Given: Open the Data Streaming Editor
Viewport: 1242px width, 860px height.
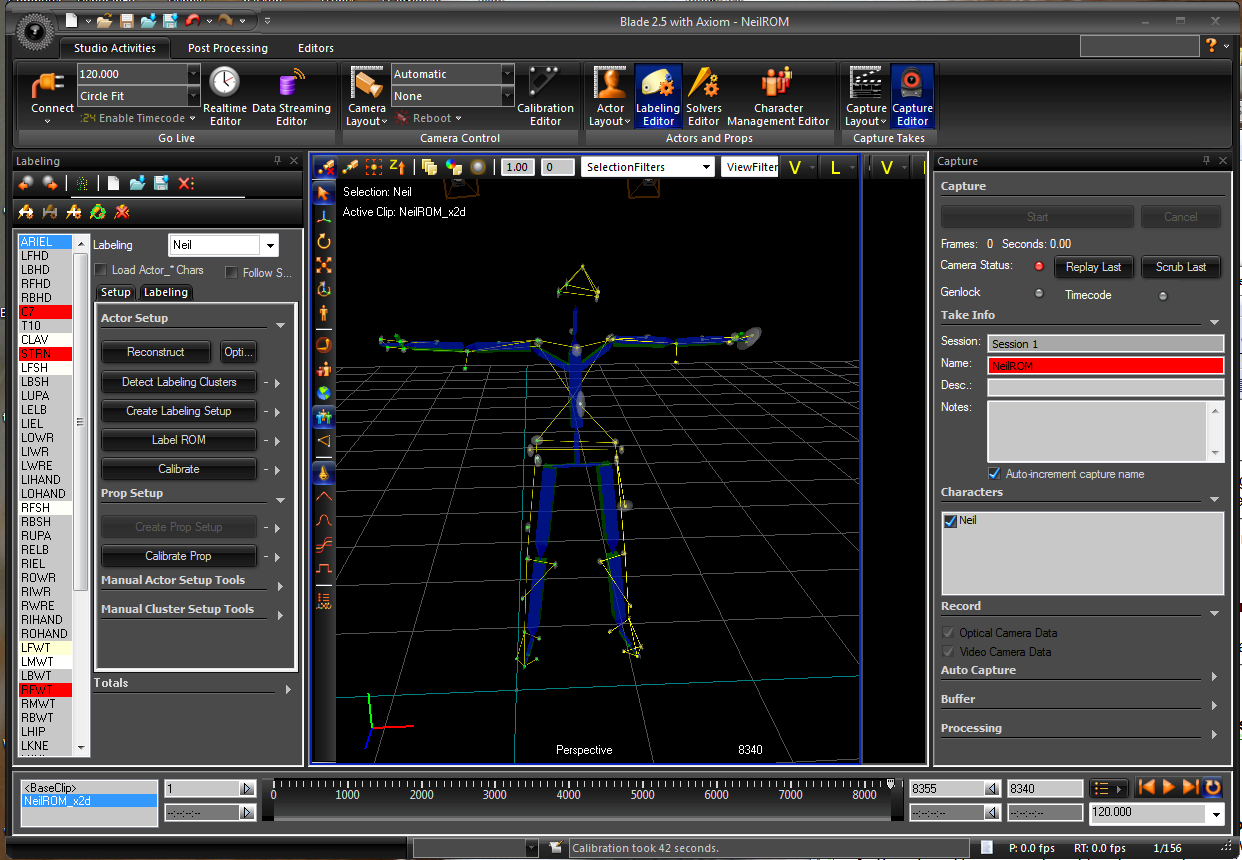Looking at the screenshot, I should click(291, 95).
